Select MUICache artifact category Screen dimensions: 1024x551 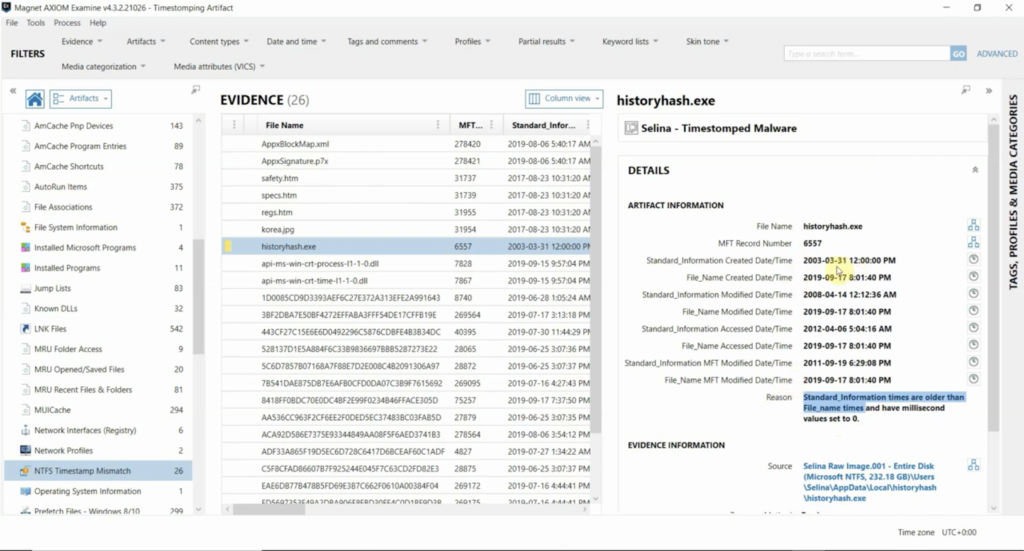tap(98, 410)
